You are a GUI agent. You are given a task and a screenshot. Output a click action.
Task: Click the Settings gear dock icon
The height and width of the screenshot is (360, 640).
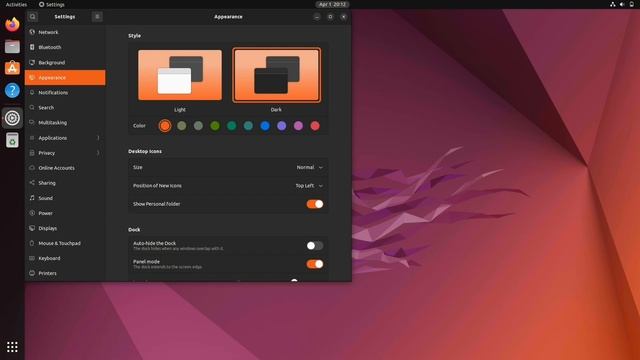tap(12, 118)
